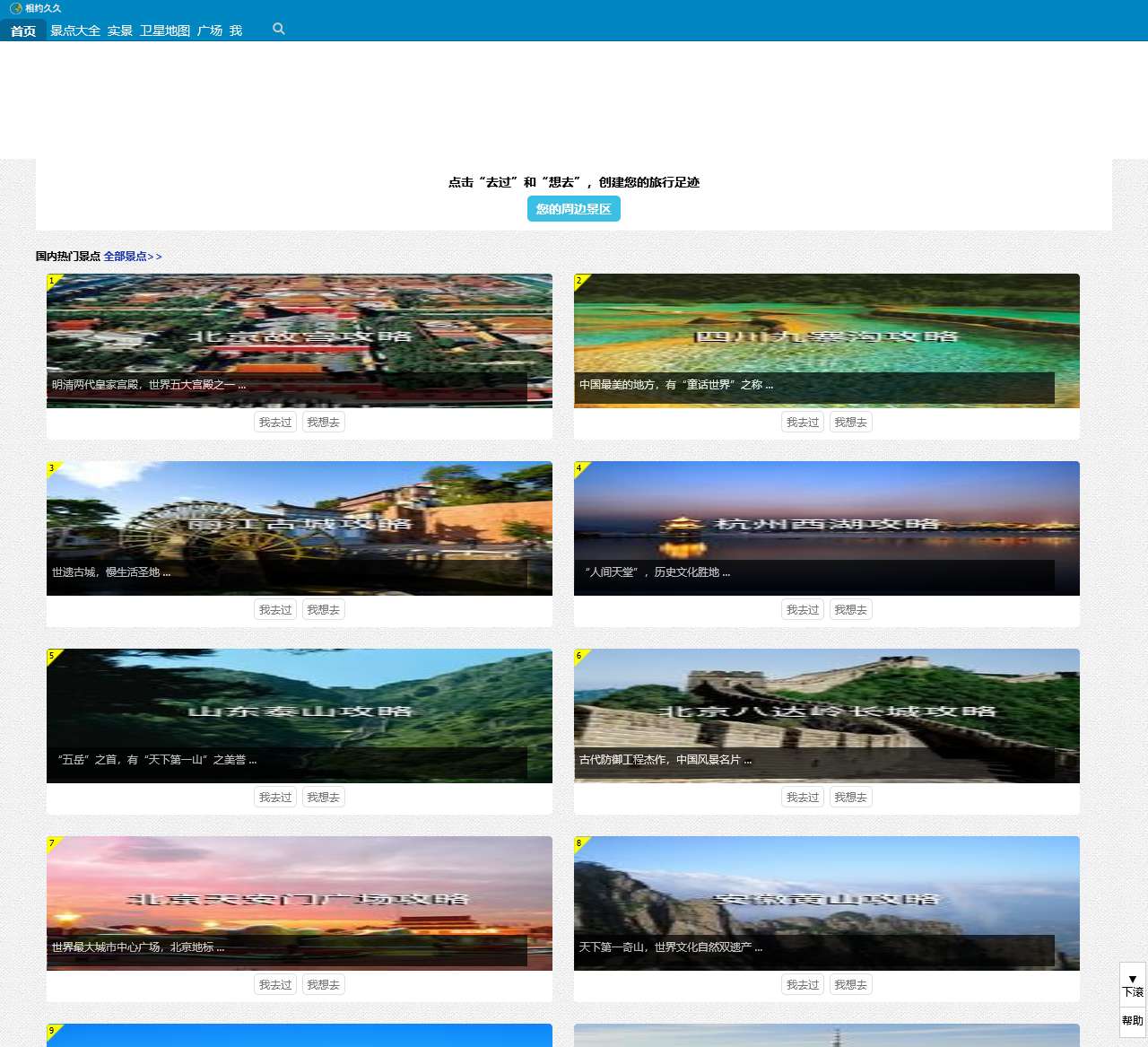Open the 卫星地图 menu item
The height and width of the screenshot is (1047, 1148).
tap(165, 31)
